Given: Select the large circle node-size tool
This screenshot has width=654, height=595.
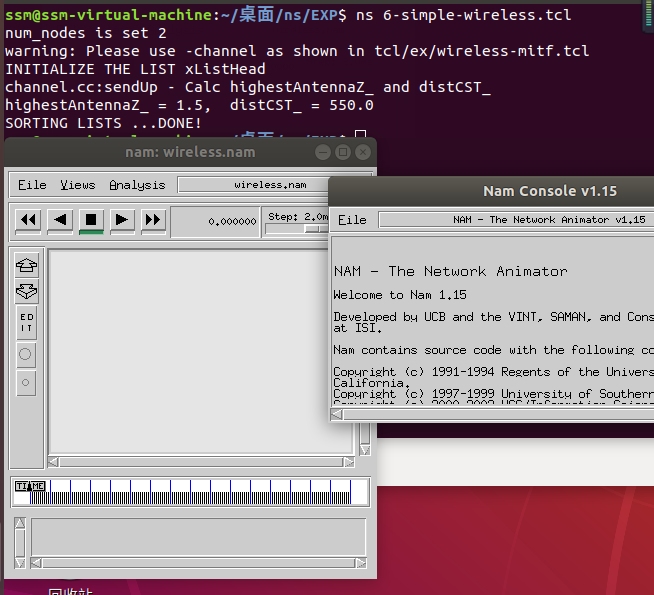Looking at the screenshot, I should point(25,354).
